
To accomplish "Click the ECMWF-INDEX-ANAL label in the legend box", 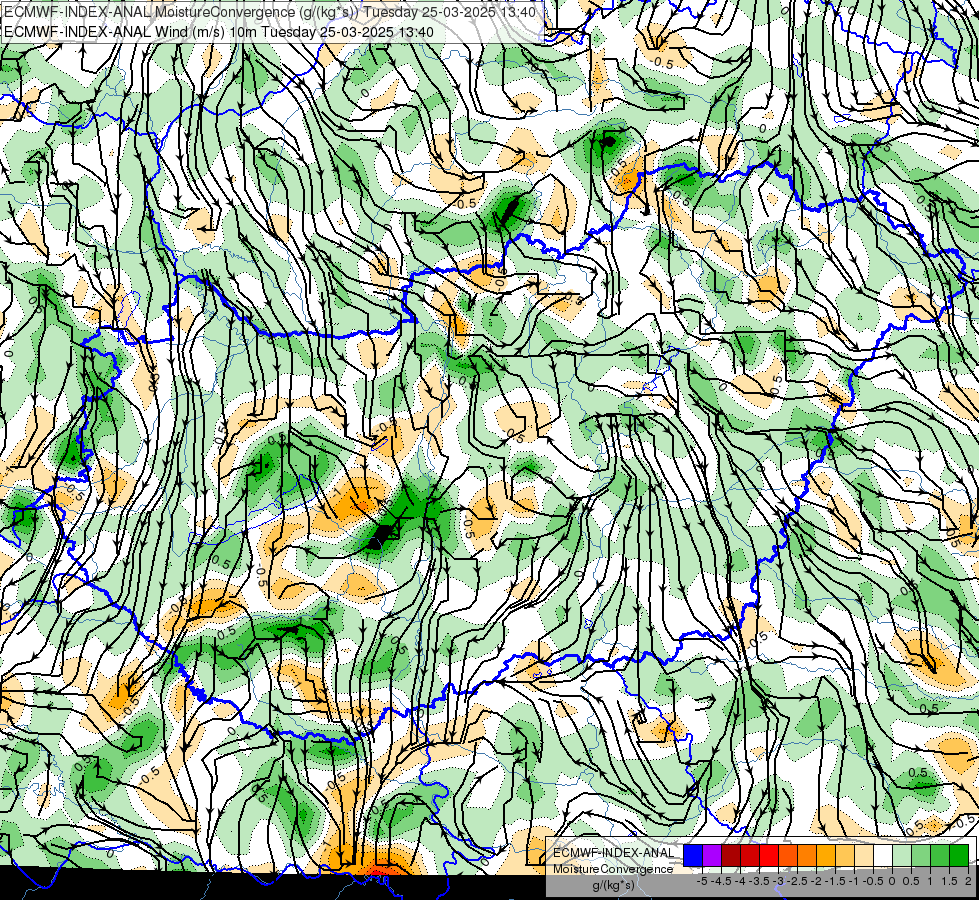I will [614, 853].
